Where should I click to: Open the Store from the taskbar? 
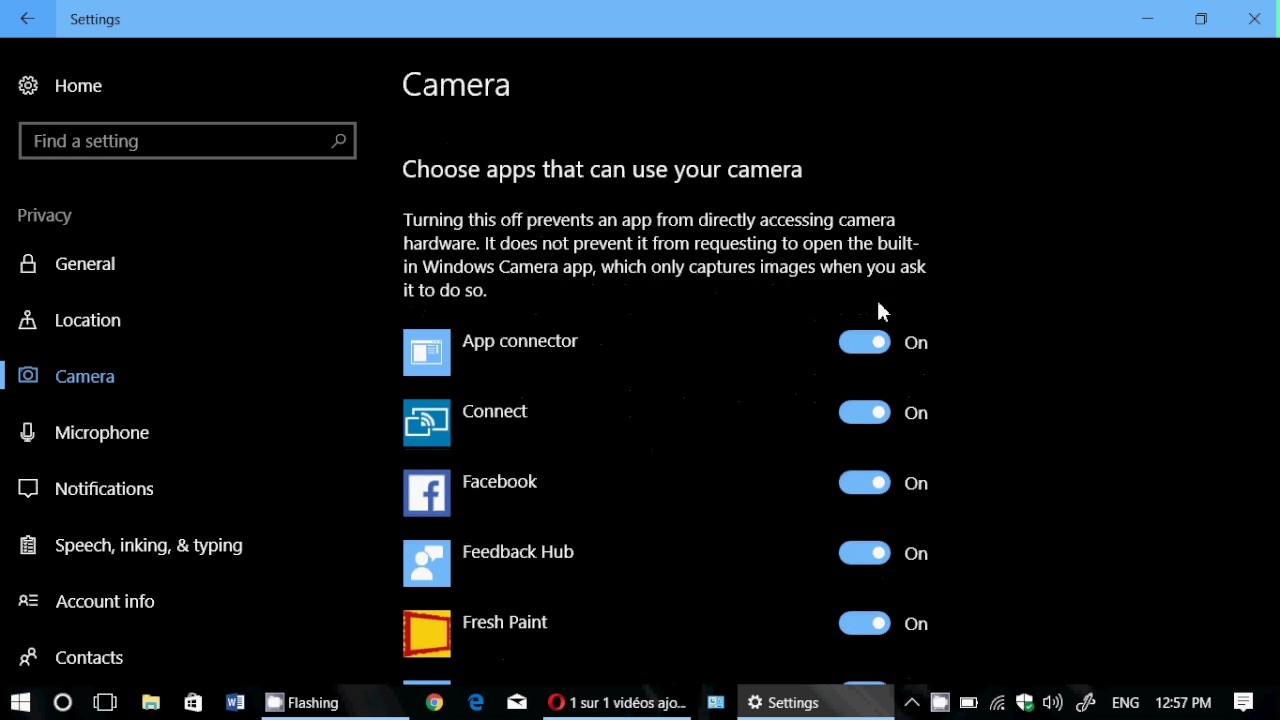193,702
